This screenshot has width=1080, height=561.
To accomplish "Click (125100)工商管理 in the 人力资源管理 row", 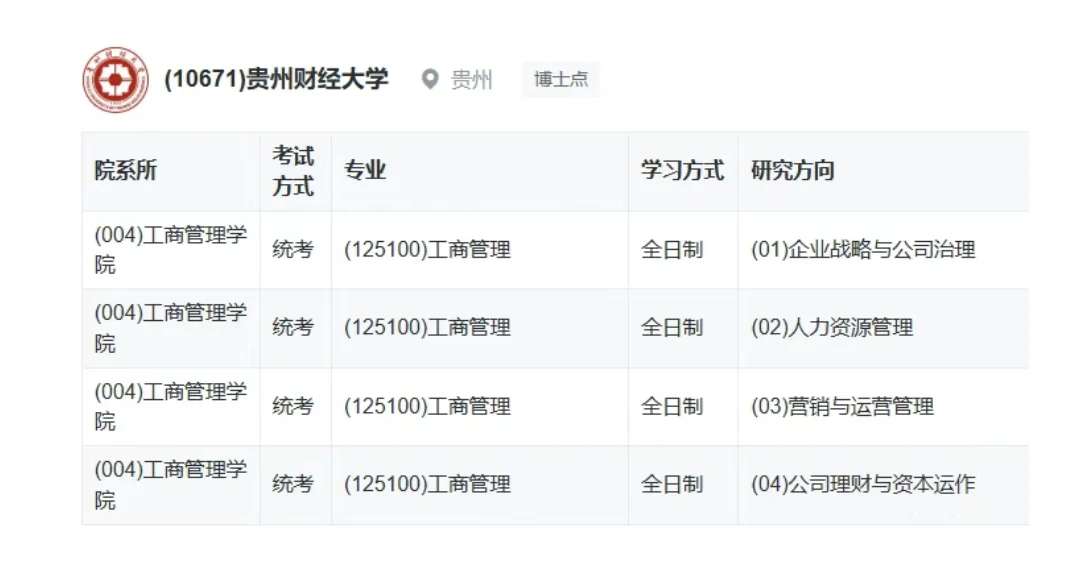I will pyautogui.click(x=428, y=327).
